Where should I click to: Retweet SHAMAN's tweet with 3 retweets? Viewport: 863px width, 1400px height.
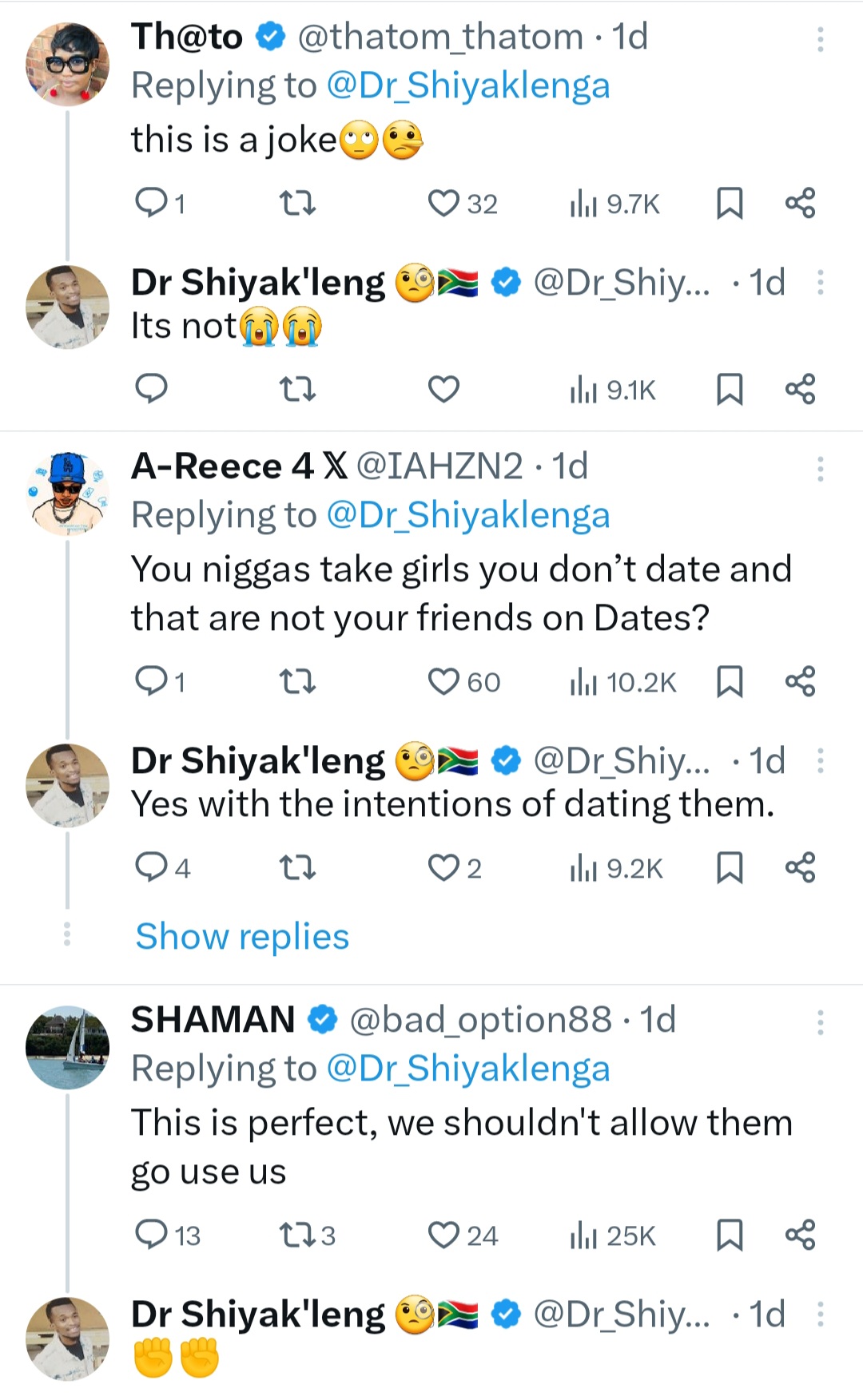pos(297,1235)
